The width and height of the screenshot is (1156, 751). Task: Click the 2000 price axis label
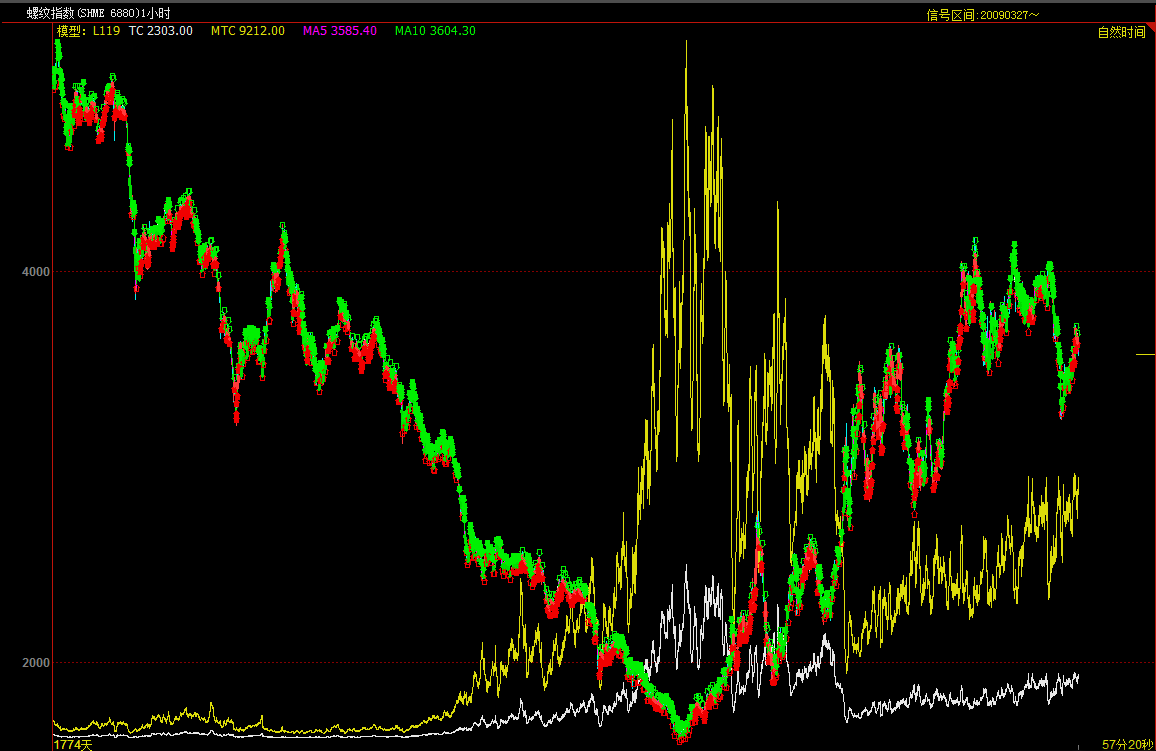tap(36, 663)
